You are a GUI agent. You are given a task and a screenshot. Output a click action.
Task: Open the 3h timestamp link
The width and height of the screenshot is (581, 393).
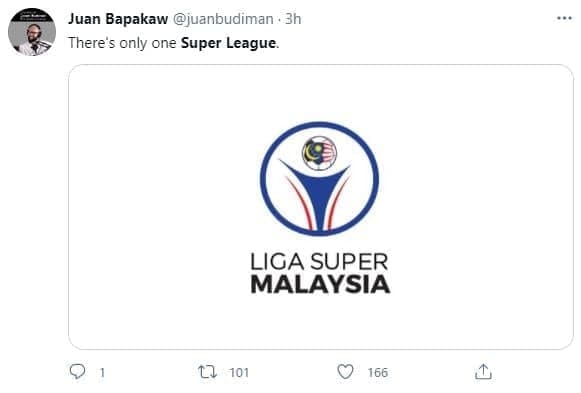point(293,19)
